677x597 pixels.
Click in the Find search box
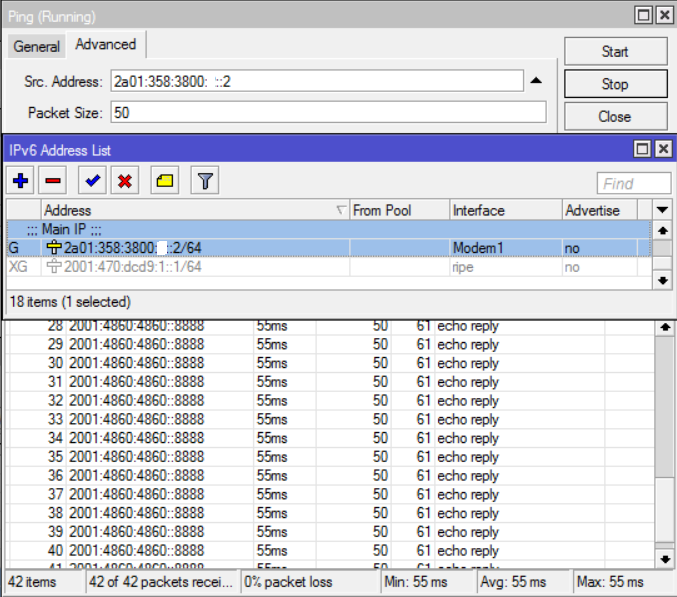(x=634, y=183)
